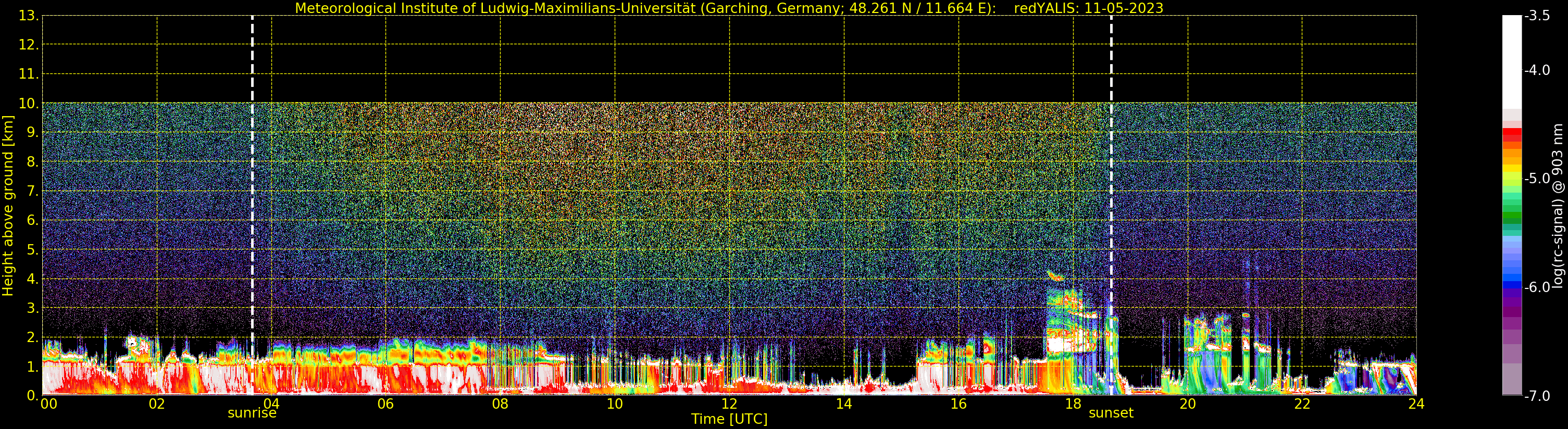Click the time axis tick label '04'
Viewport: 1568px width, 429px height.
click(x=271, y=403)
